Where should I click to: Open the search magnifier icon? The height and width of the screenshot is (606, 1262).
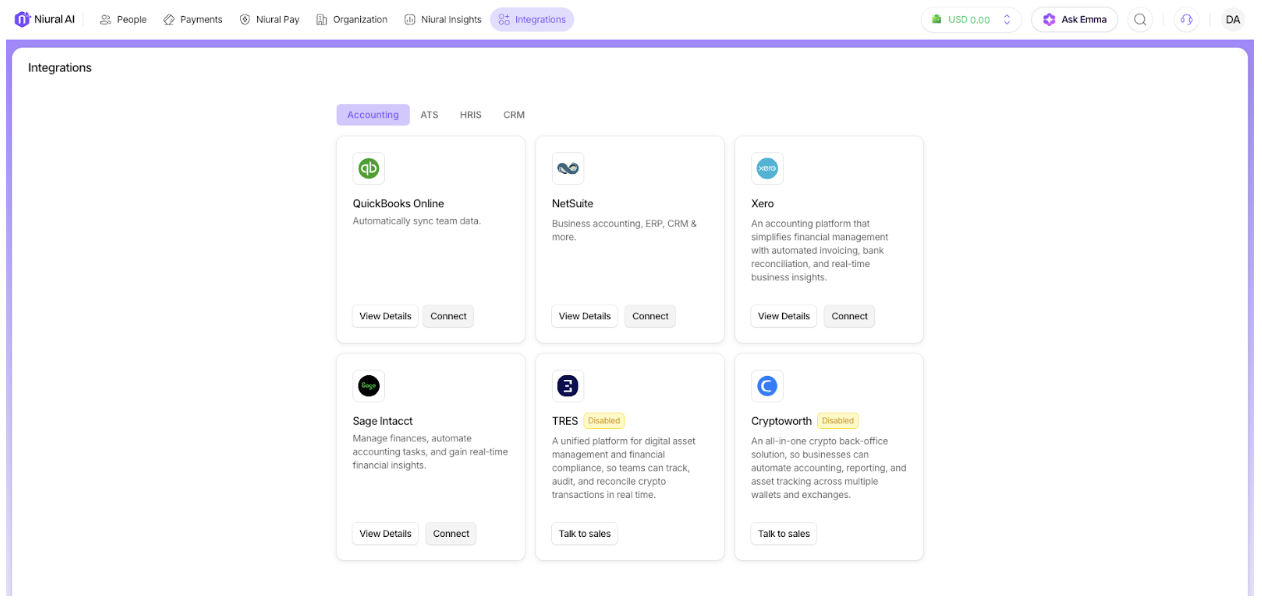(x=1140, y=19)
